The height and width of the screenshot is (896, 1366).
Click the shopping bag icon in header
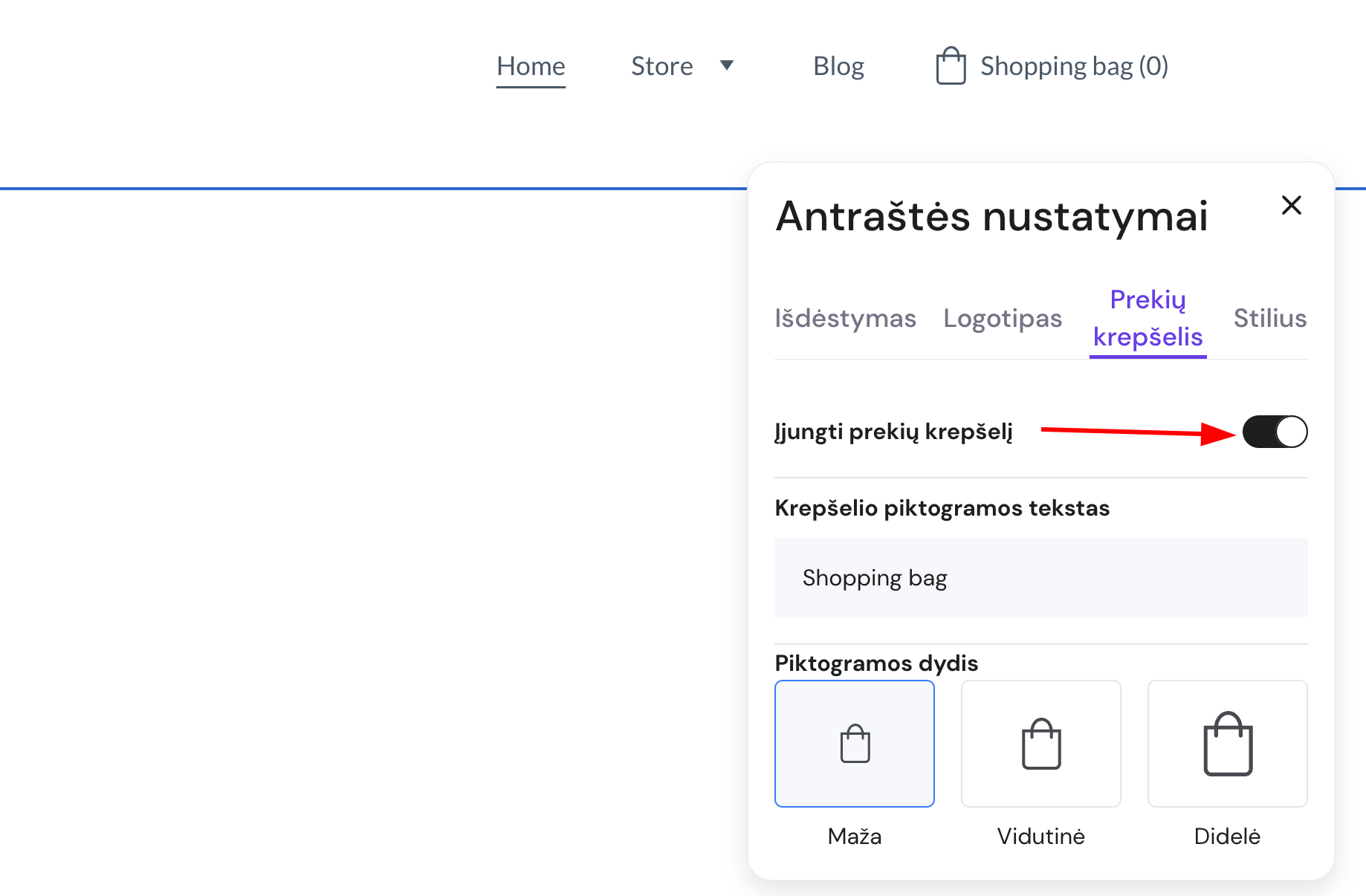pos(951,66)
